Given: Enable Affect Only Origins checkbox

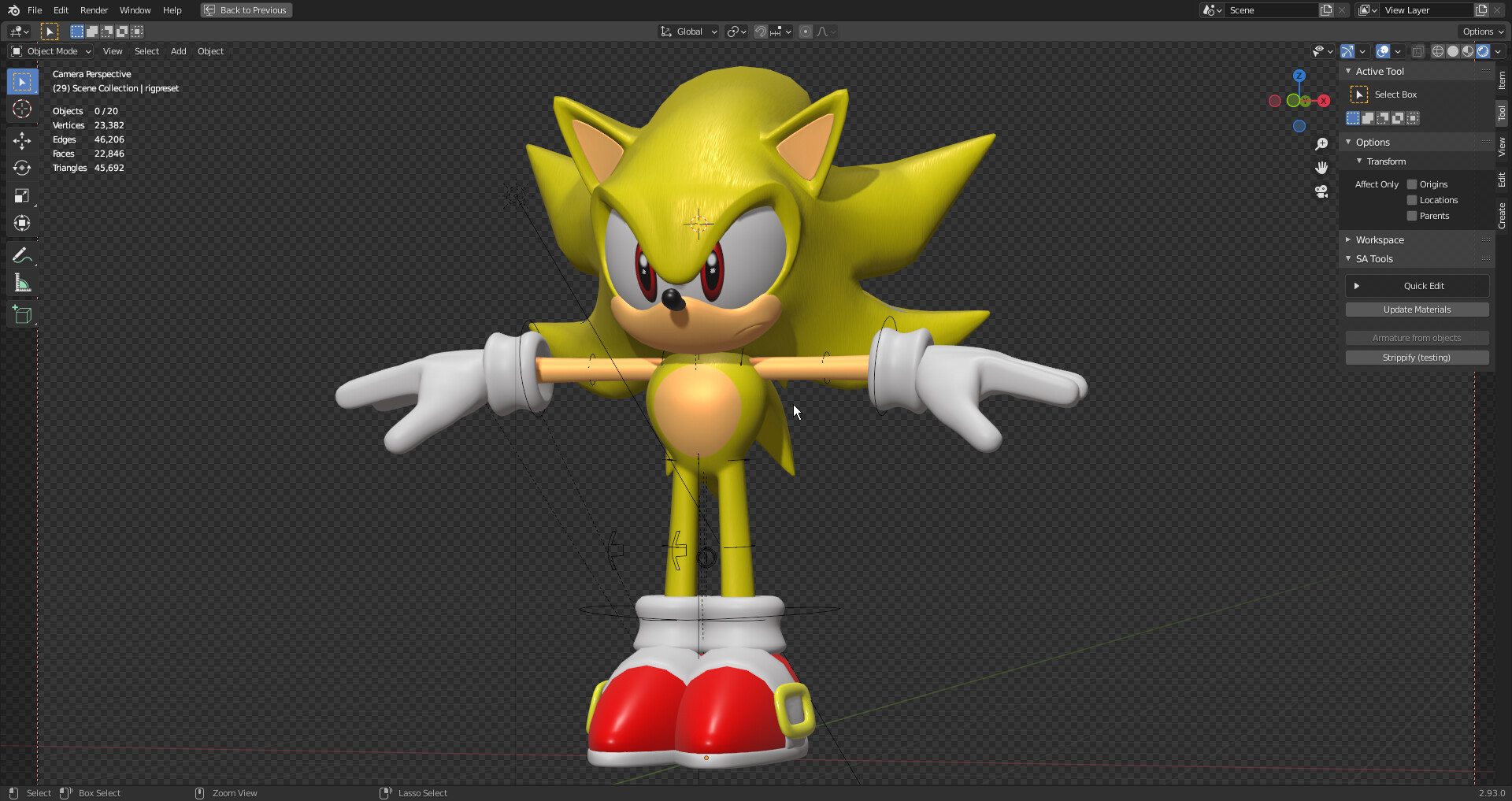Looking at the screenshot, I should click(x=1412, y=184).
